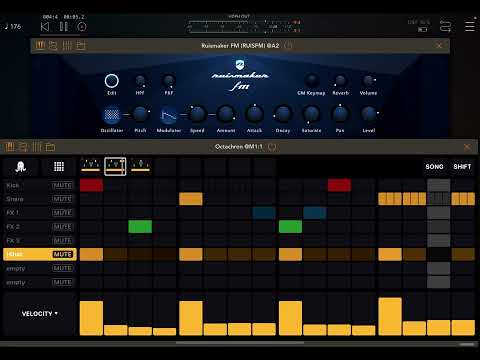Select the first pattern slot
This screenshot has height=360, width=480.
click(90, 166)
